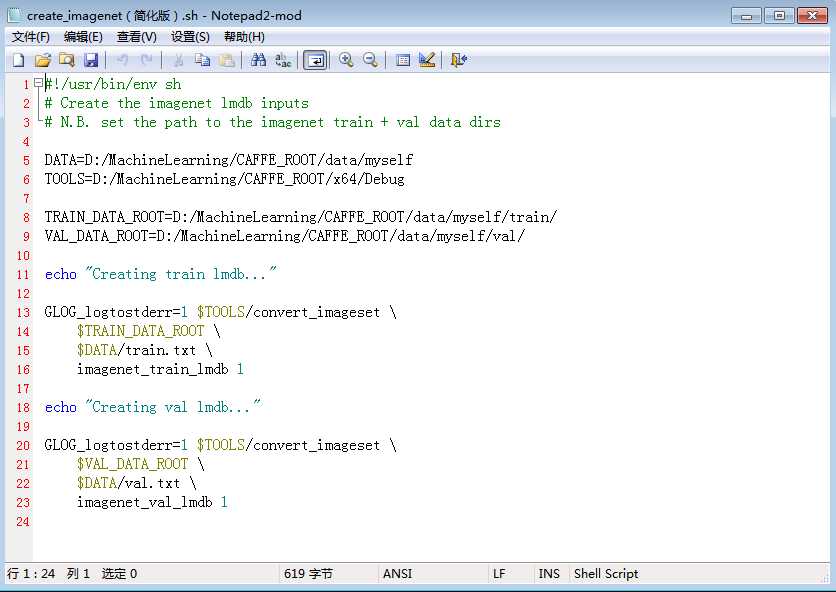836x592 pixels.
Task: Close the Notepad2-mod window
Action: pos(812,15)
